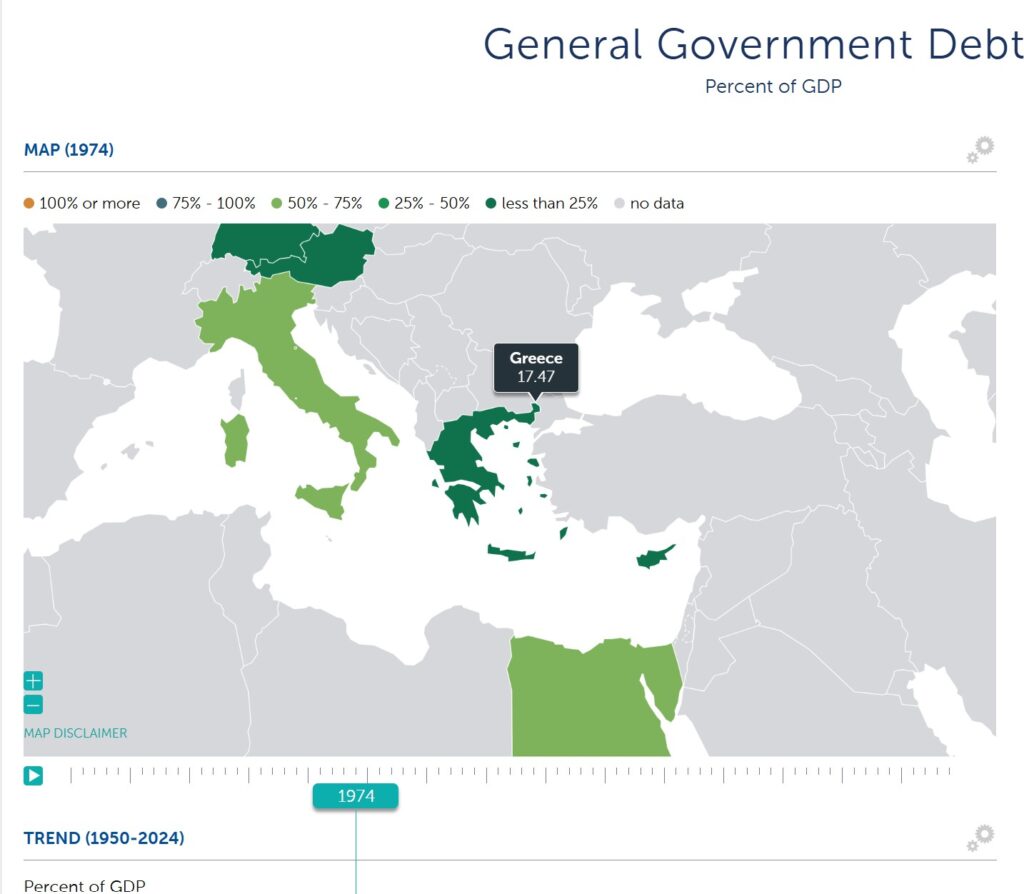The height and width of the screenshot is (894, 1024).
Task: Toggle the 'less than 25%' legend item
Action: pyautogui.click(x=541, y=203)
